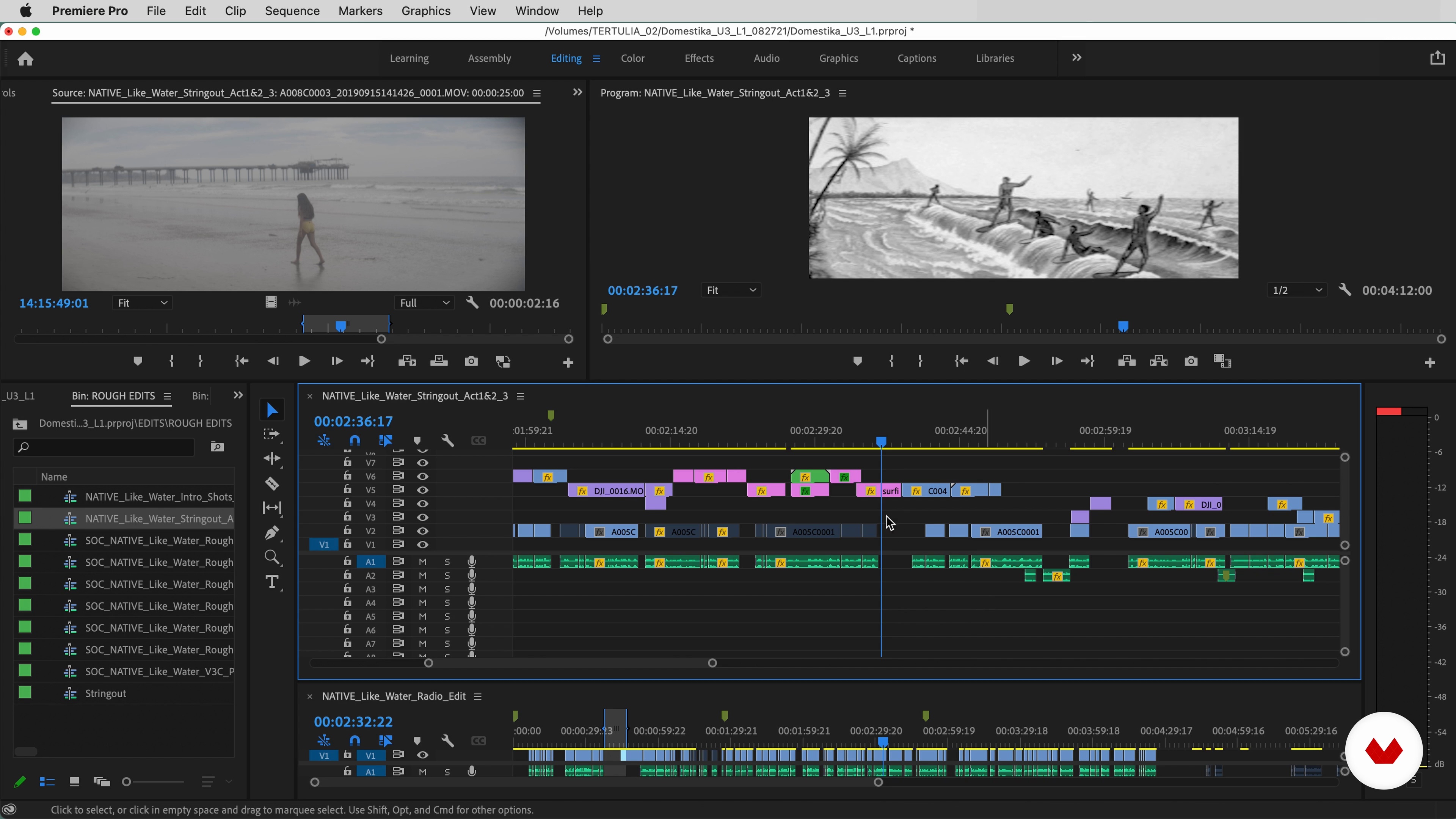Toggle lock on track V5
This screenshot has height=819, width=1456.
pos(347,490)
